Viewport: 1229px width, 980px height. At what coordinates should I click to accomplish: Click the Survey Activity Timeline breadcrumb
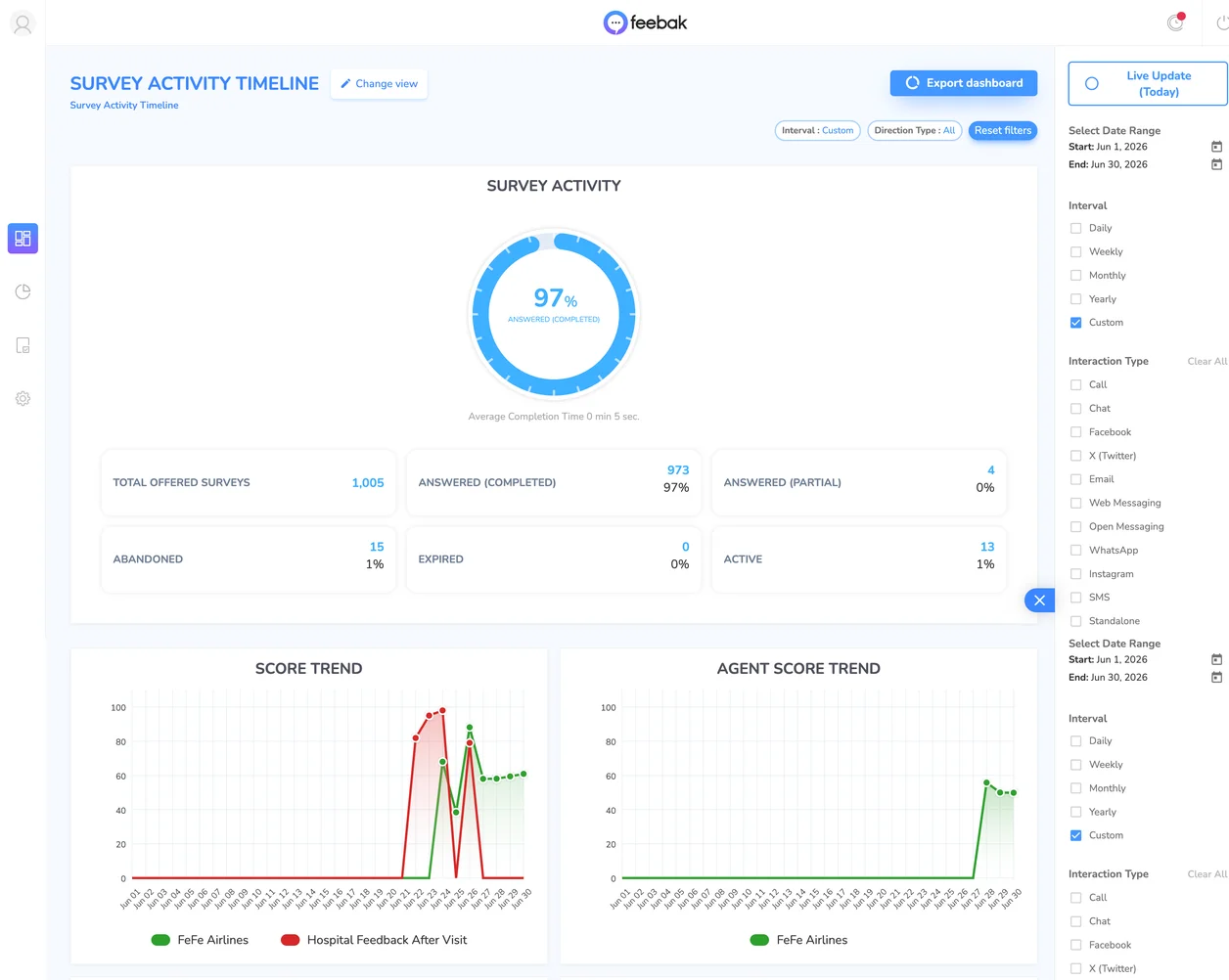124,106
